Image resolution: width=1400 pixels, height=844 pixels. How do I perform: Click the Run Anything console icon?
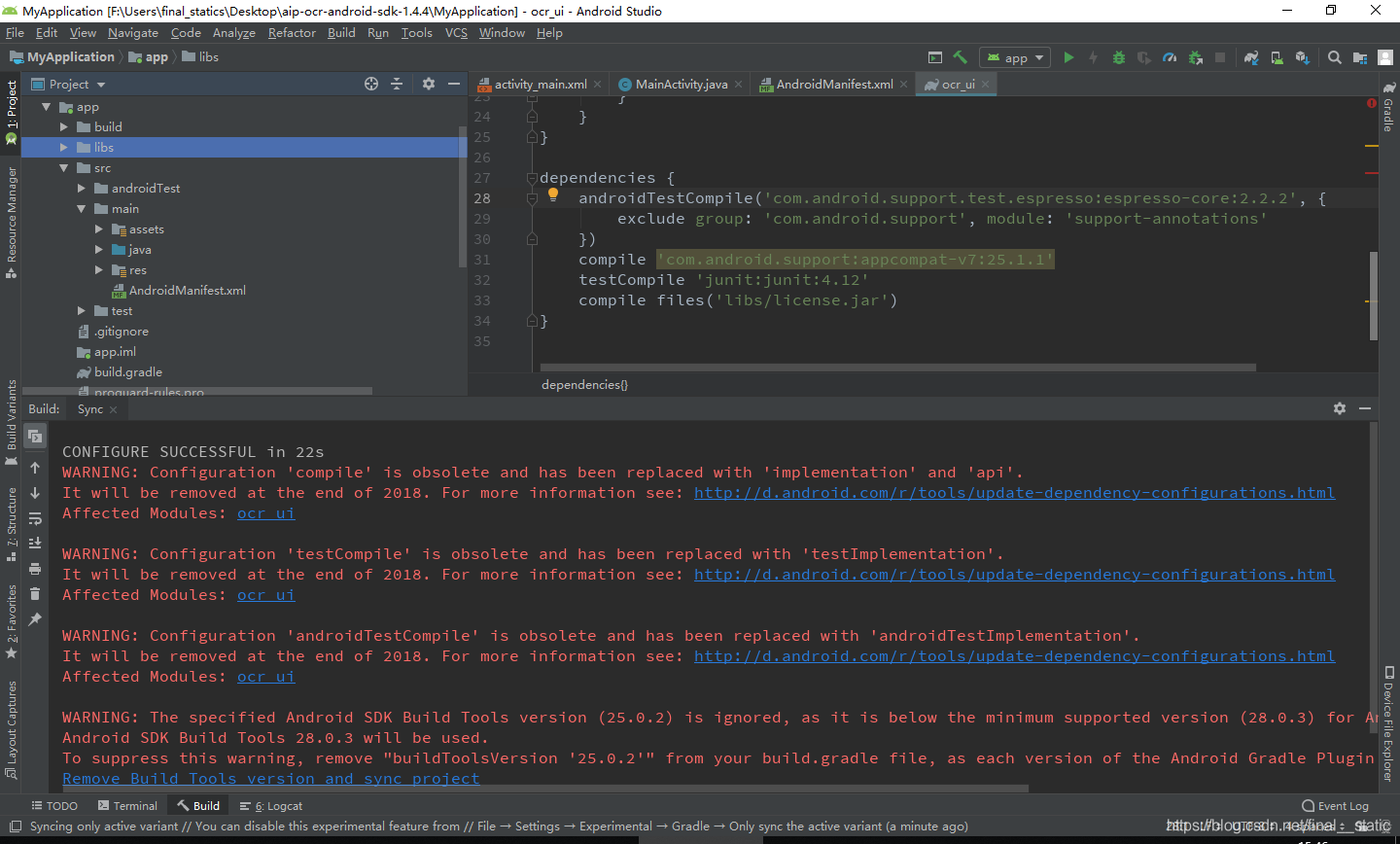coord(935,57)
